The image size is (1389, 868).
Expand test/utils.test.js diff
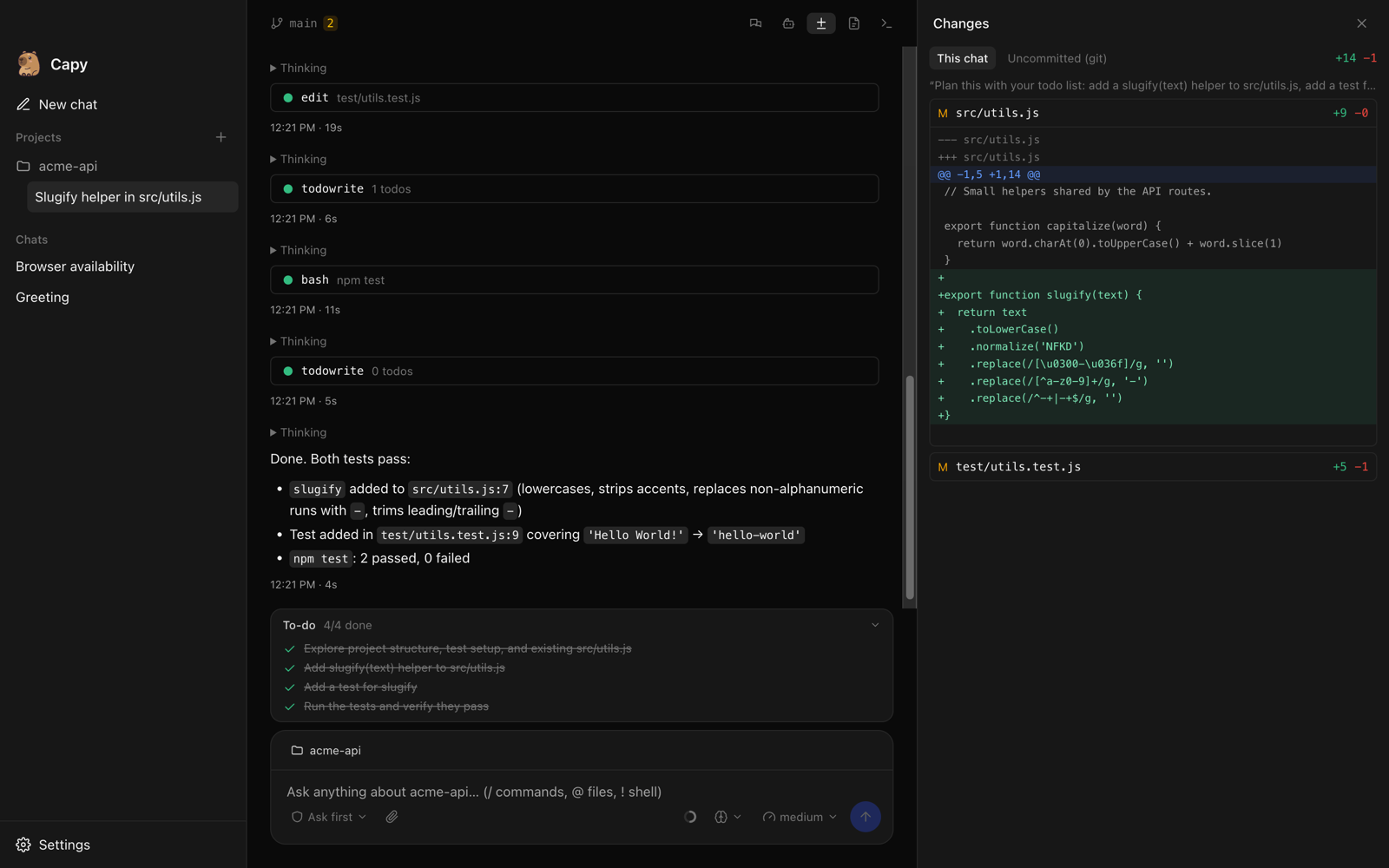pyautogui.click(x=1153, y=467)
